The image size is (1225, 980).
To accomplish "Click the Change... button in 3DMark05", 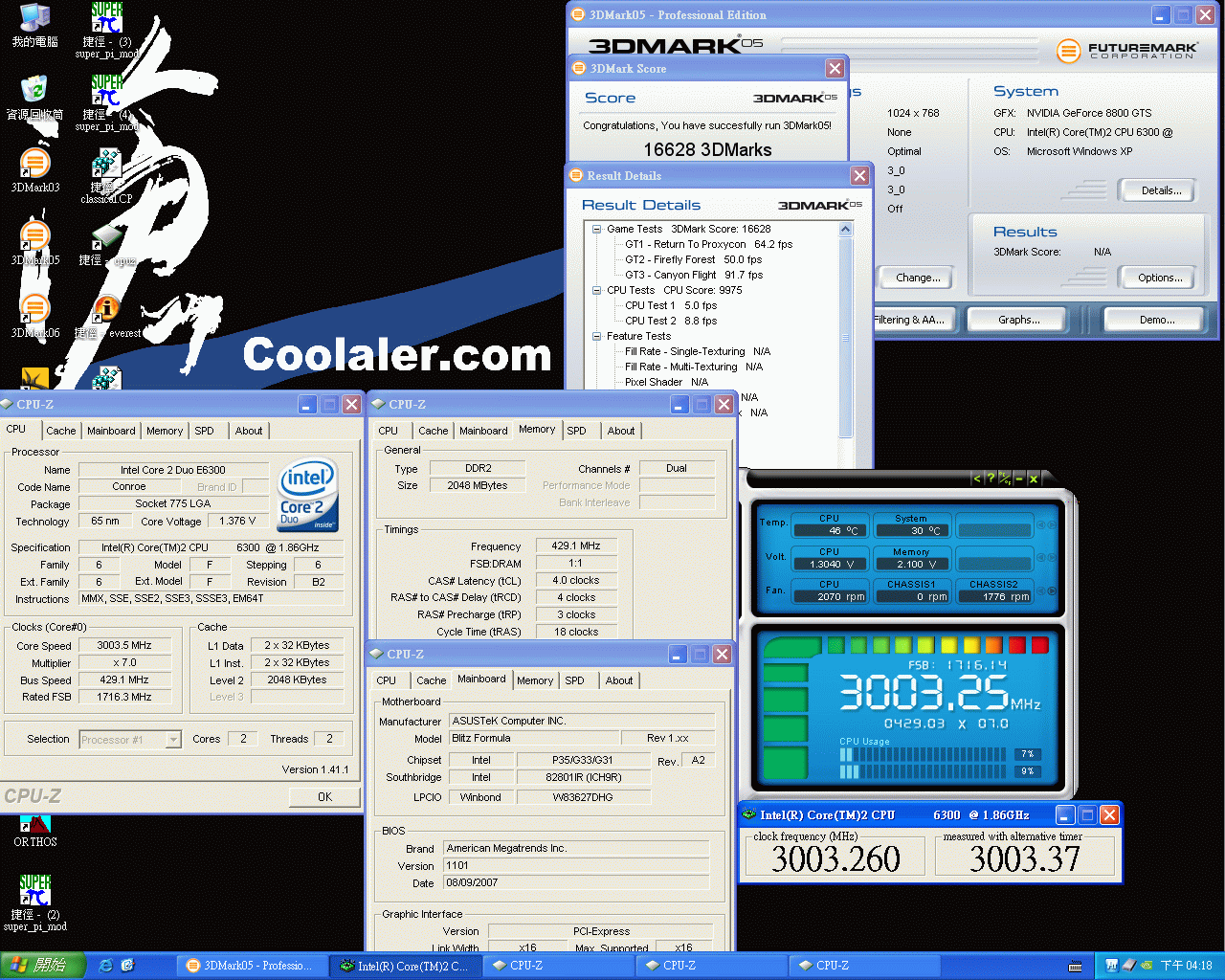I will (x=917, y=278).
